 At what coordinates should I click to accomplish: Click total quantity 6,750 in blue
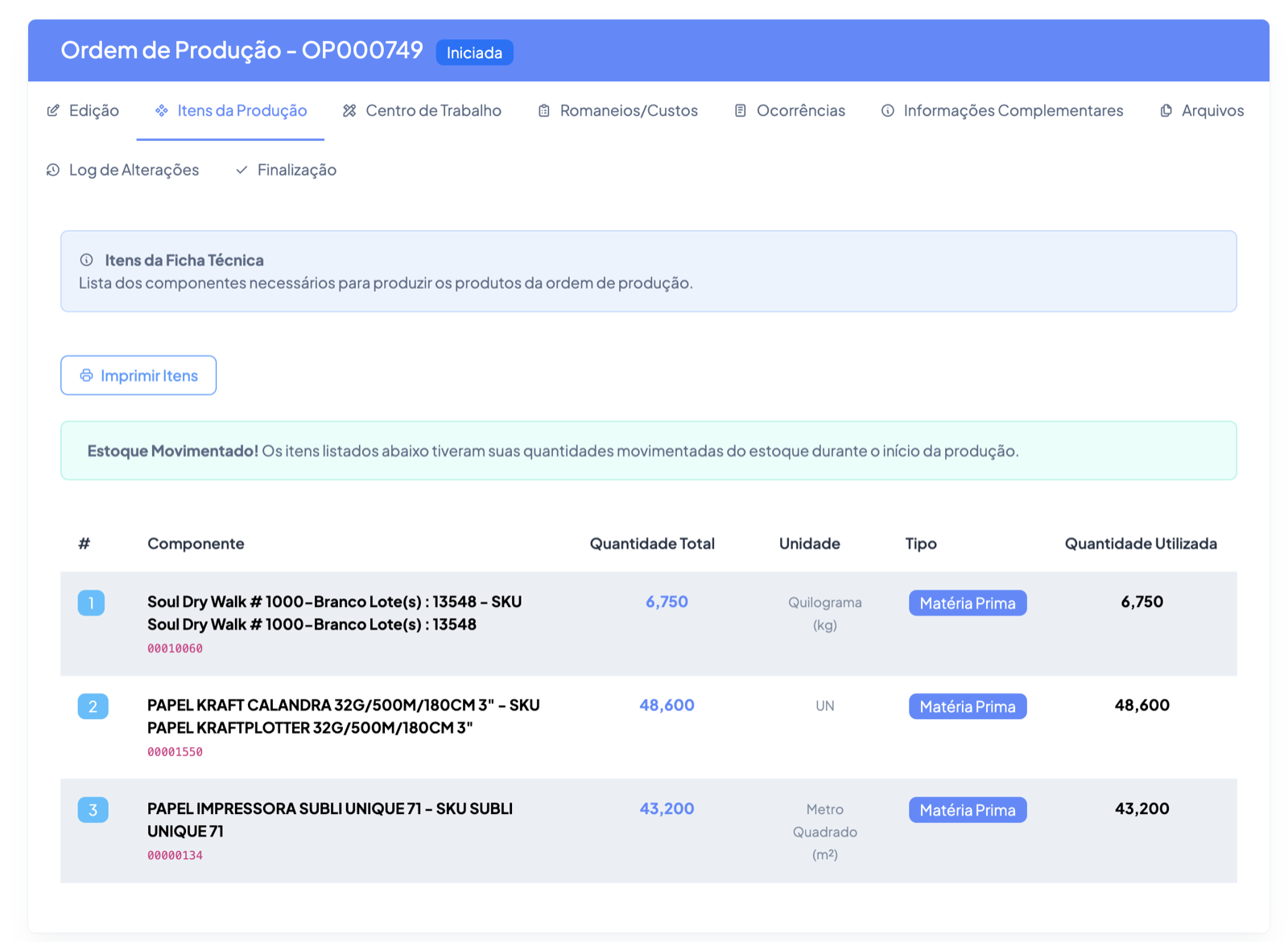pos(667,601)
